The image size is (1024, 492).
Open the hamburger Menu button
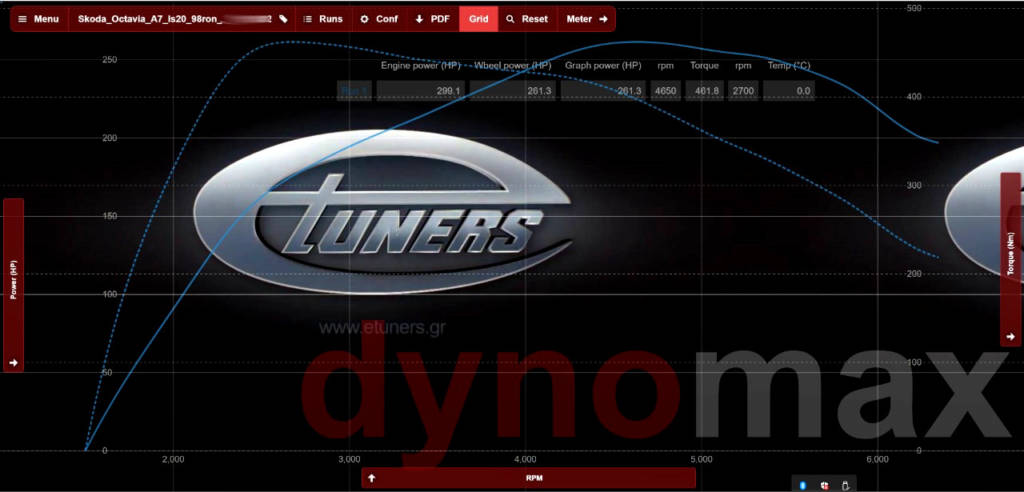[39, 19]
